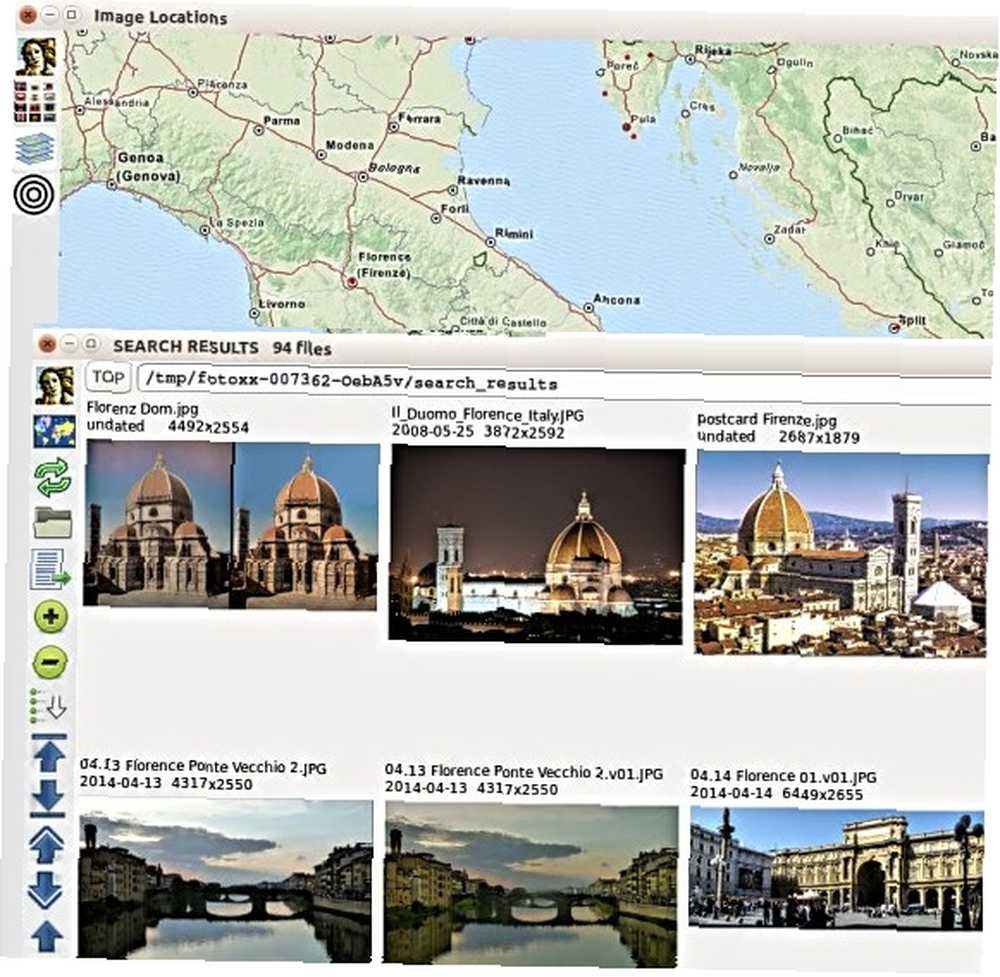Increase thumbnail size with green plus icon
This screenshot has width=1000, height=977.
[x=50, y=616]
